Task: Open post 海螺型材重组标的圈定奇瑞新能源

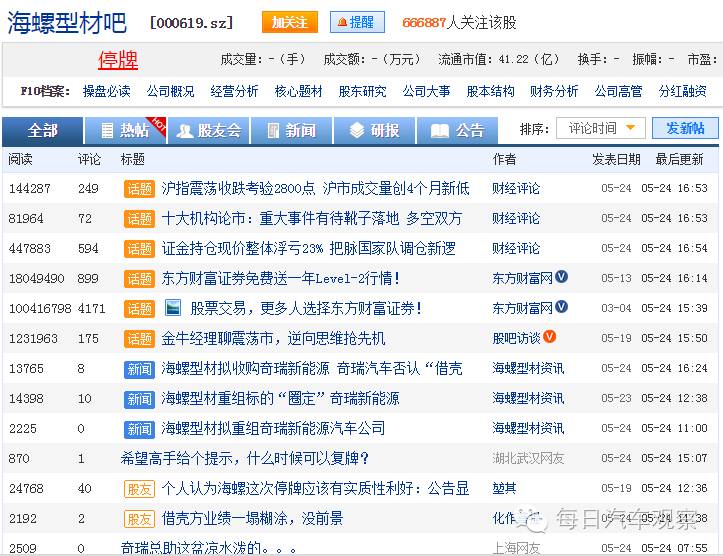Action: (280, 398)
